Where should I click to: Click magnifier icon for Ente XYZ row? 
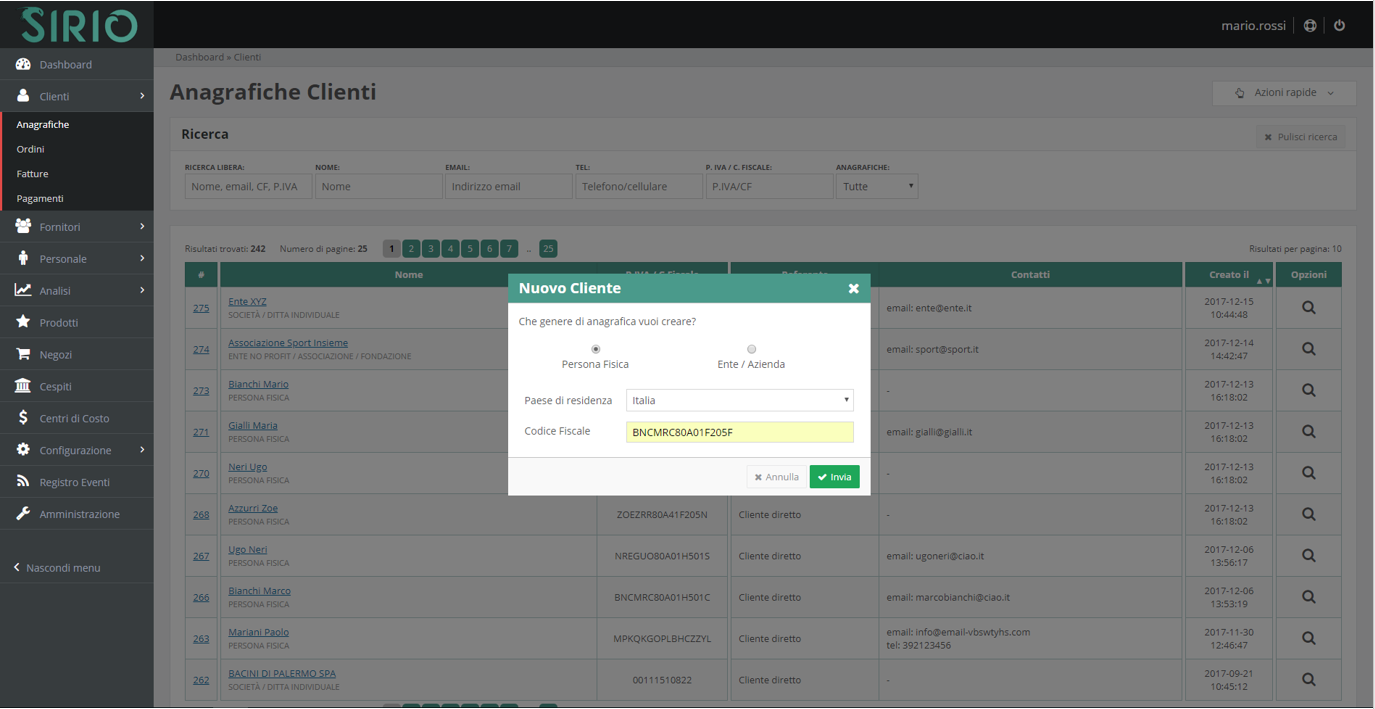pyautogui.click(x=1308, y=308)
